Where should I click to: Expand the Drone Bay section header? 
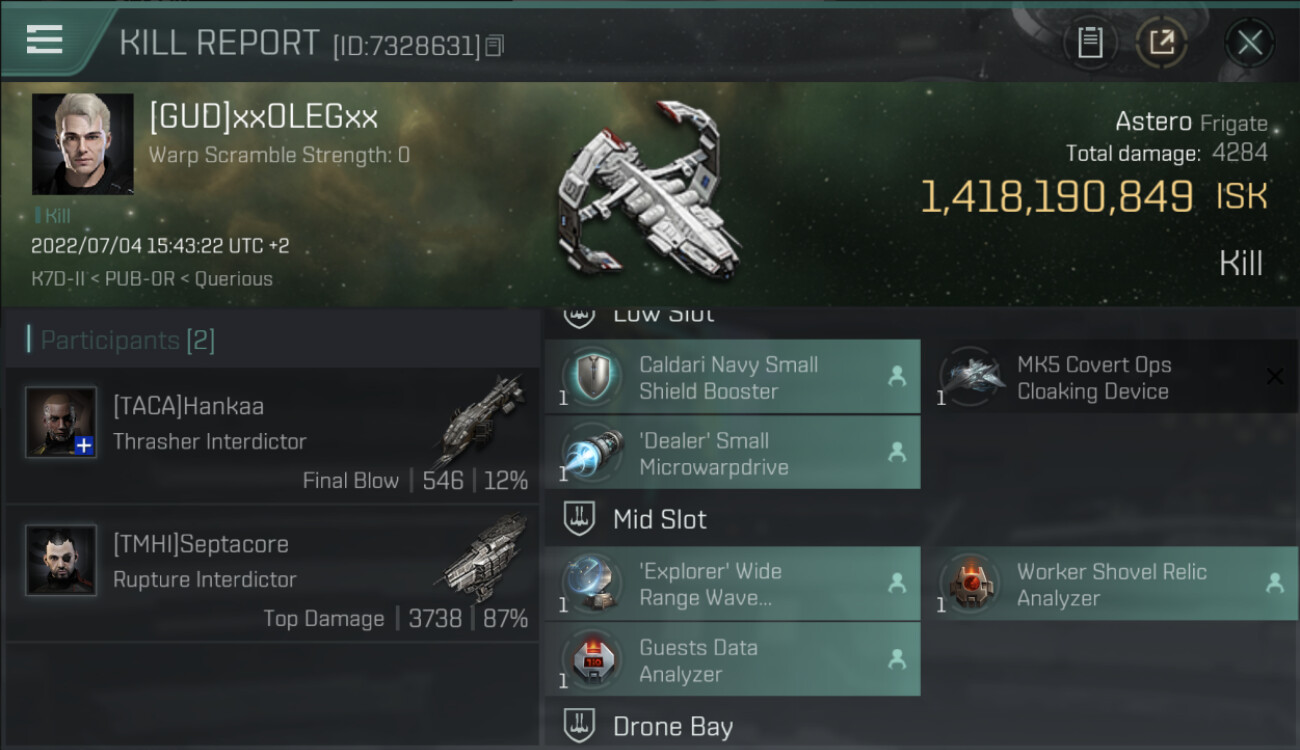pyautogui.click(x=647, y=726)
